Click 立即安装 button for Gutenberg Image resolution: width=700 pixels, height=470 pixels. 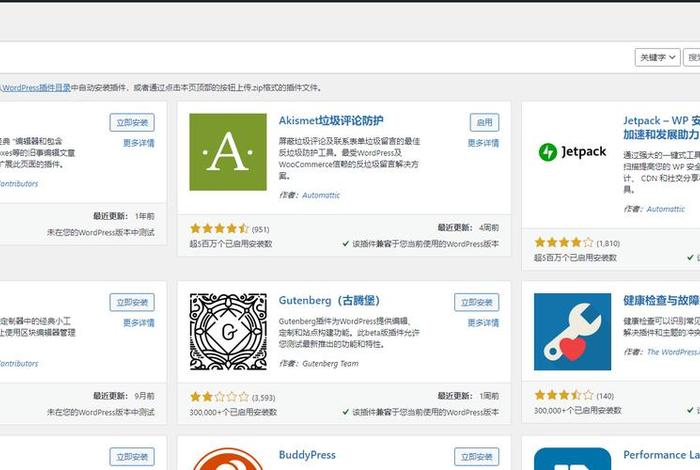476,302
